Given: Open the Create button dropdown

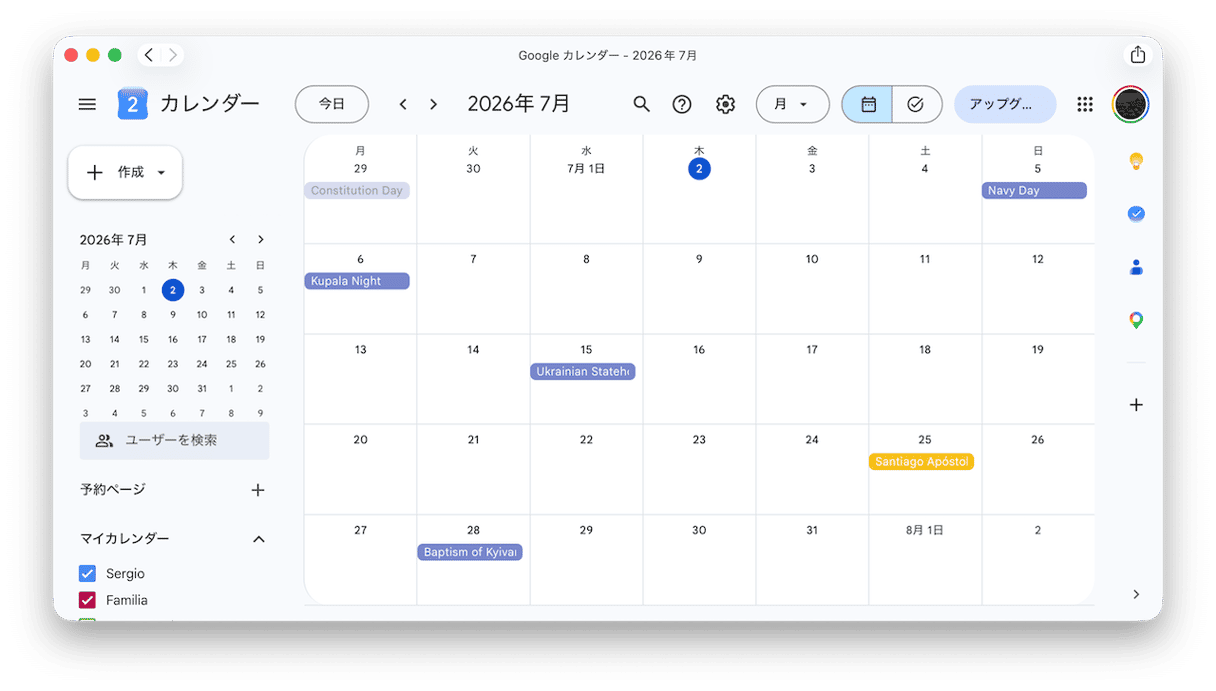Looking at the screenshot, I should (125, 172).
